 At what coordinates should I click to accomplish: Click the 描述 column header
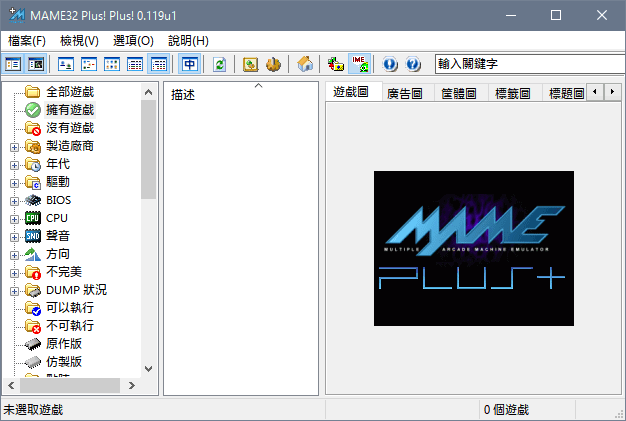click(x=184, y=94)
